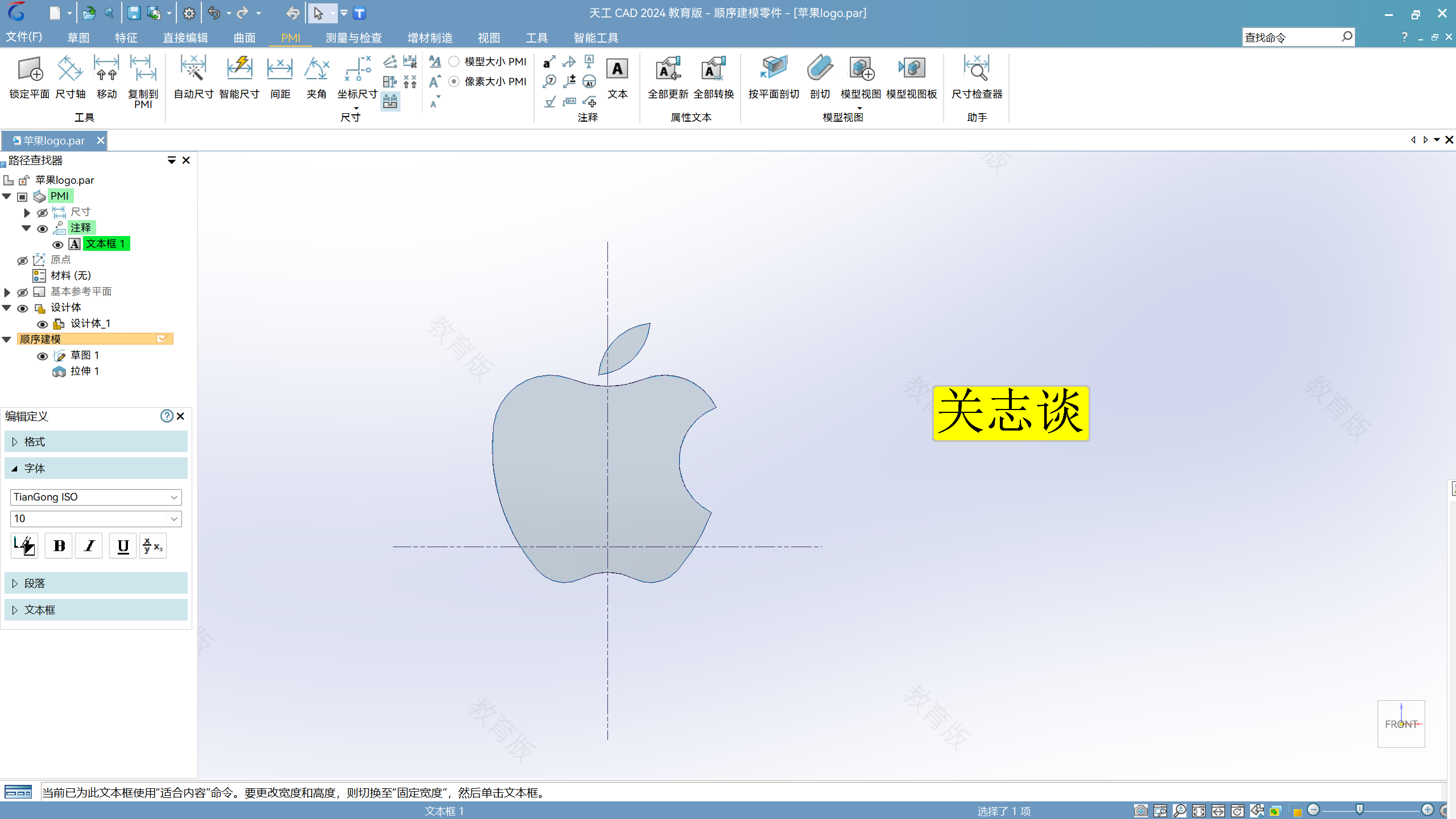
Task: Expand the 尺寸 tree node
Action: (27, 213)
